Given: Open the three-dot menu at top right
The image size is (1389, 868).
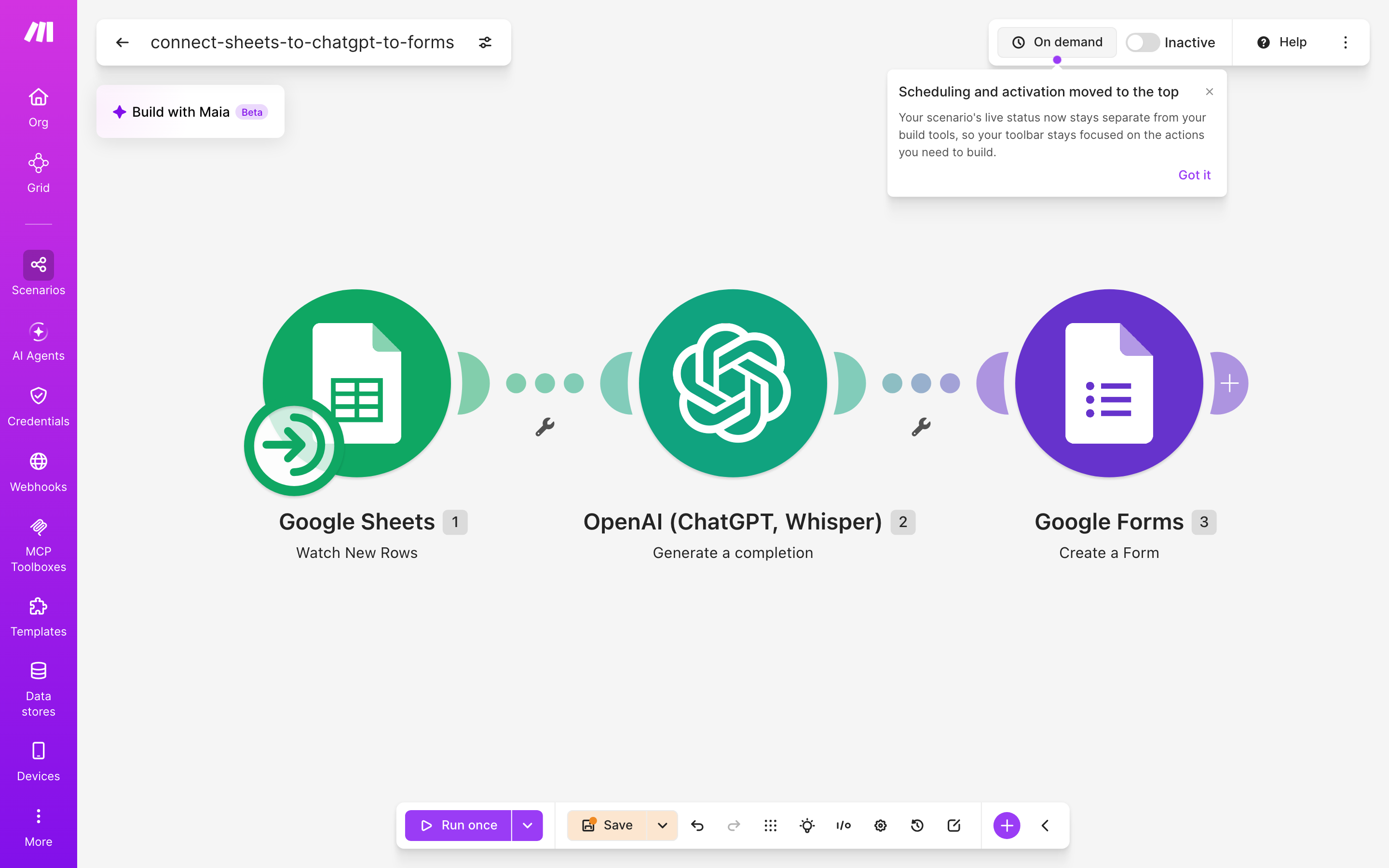Looking at the screenshot, I should pyautogui.click(x=1346, y=42).
